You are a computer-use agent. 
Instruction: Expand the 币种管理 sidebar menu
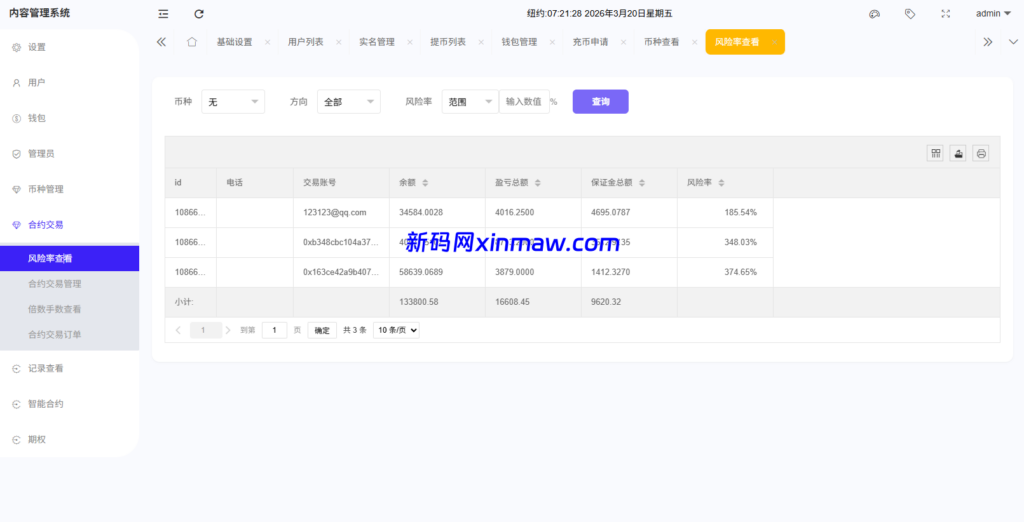pyautogui.click(x=69, y=189)
